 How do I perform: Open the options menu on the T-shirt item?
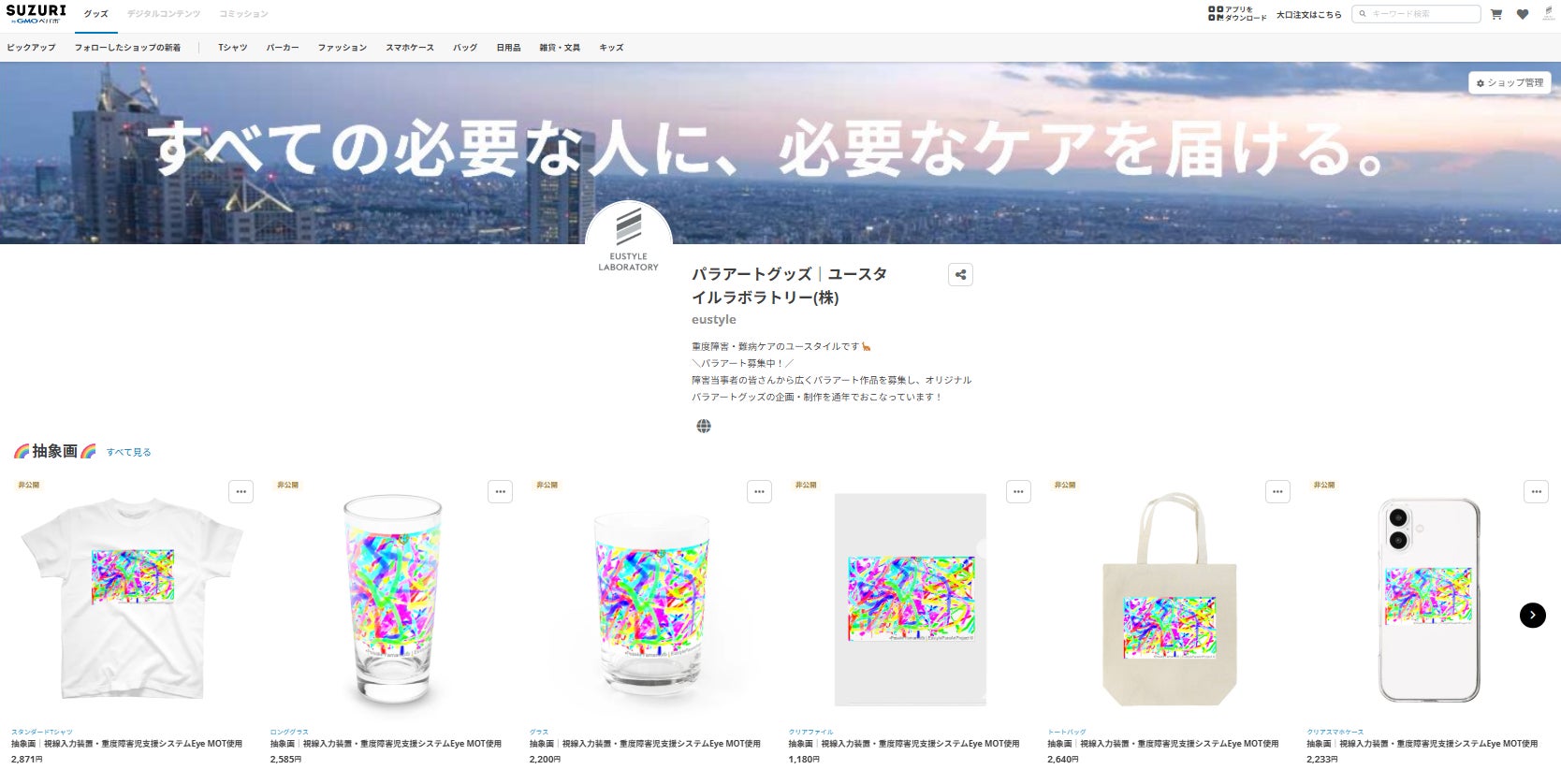[241, 491]
